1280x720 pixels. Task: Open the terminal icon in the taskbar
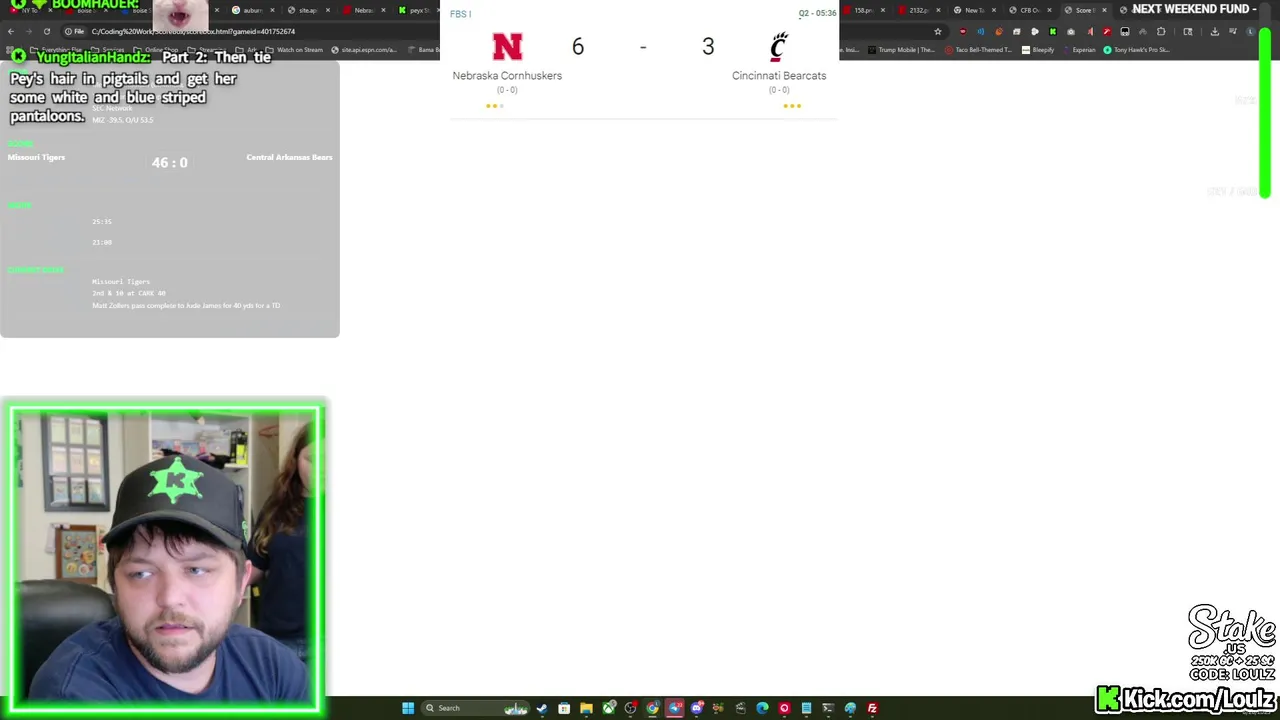(828, 708)
